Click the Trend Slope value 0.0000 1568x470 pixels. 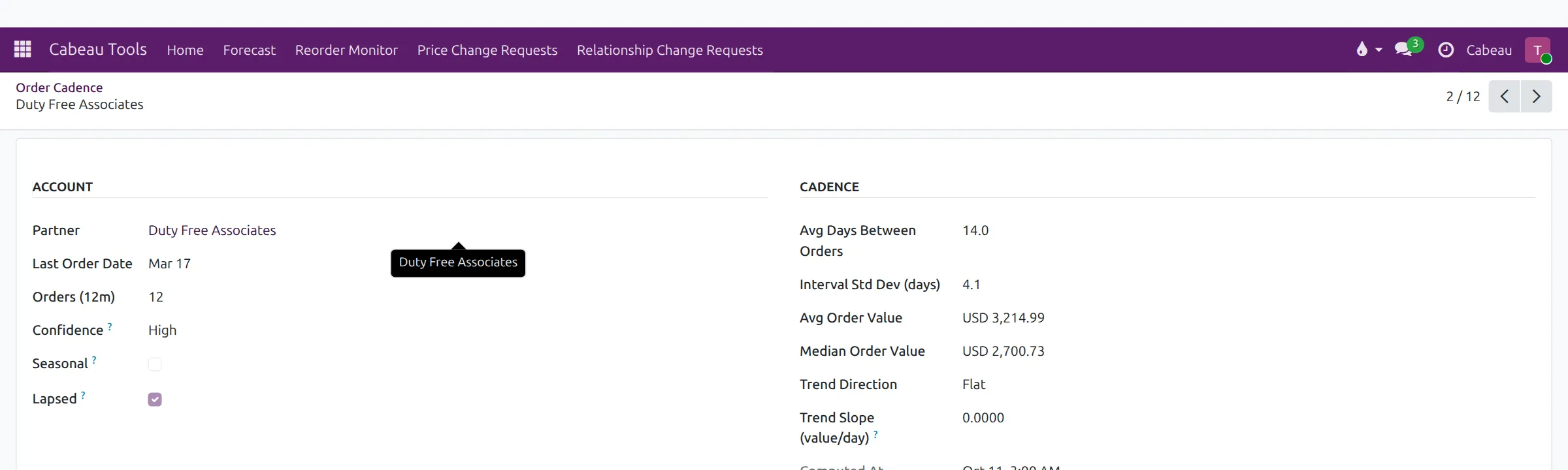tap(983, 418)
